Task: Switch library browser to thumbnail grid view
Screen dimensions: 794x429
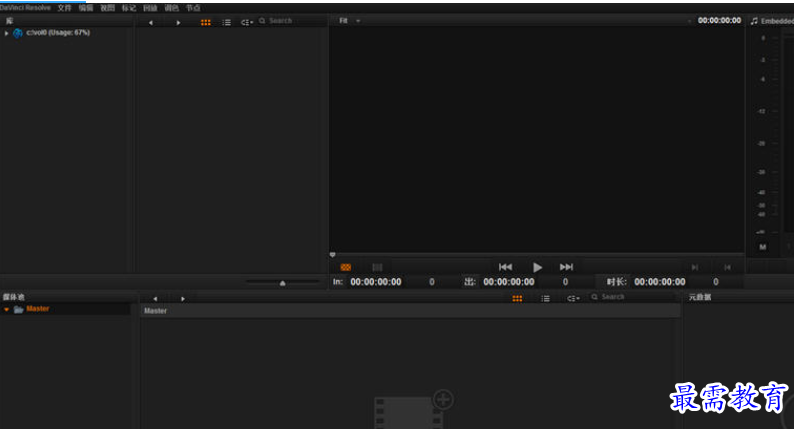Action: click(206, 22)
